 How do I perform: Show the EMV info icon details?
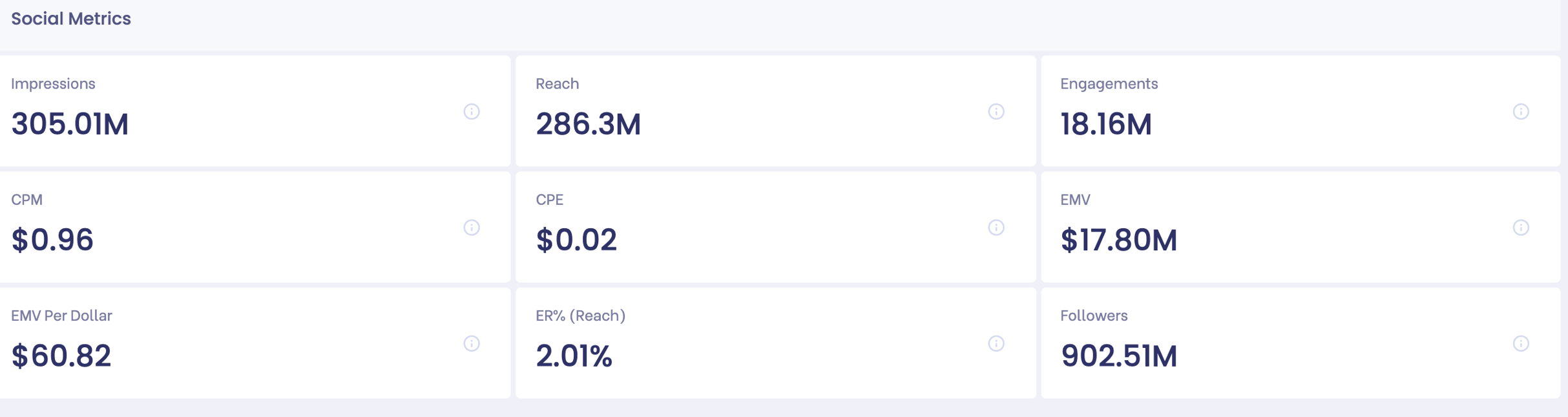(1521, 228)
